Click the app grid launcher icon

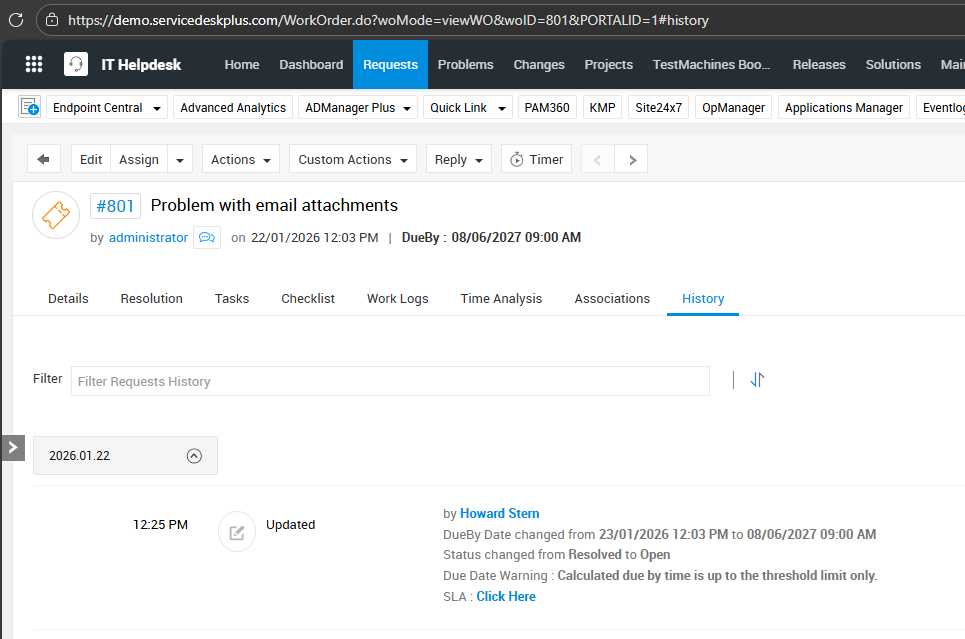[34, 65]
